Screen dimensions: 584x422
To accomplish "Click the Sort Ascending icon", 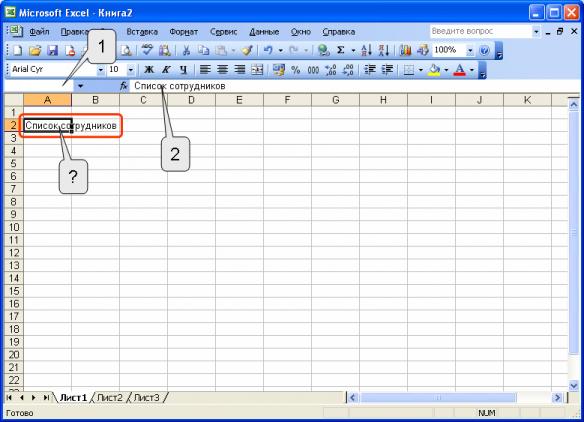I will (366, 50).
